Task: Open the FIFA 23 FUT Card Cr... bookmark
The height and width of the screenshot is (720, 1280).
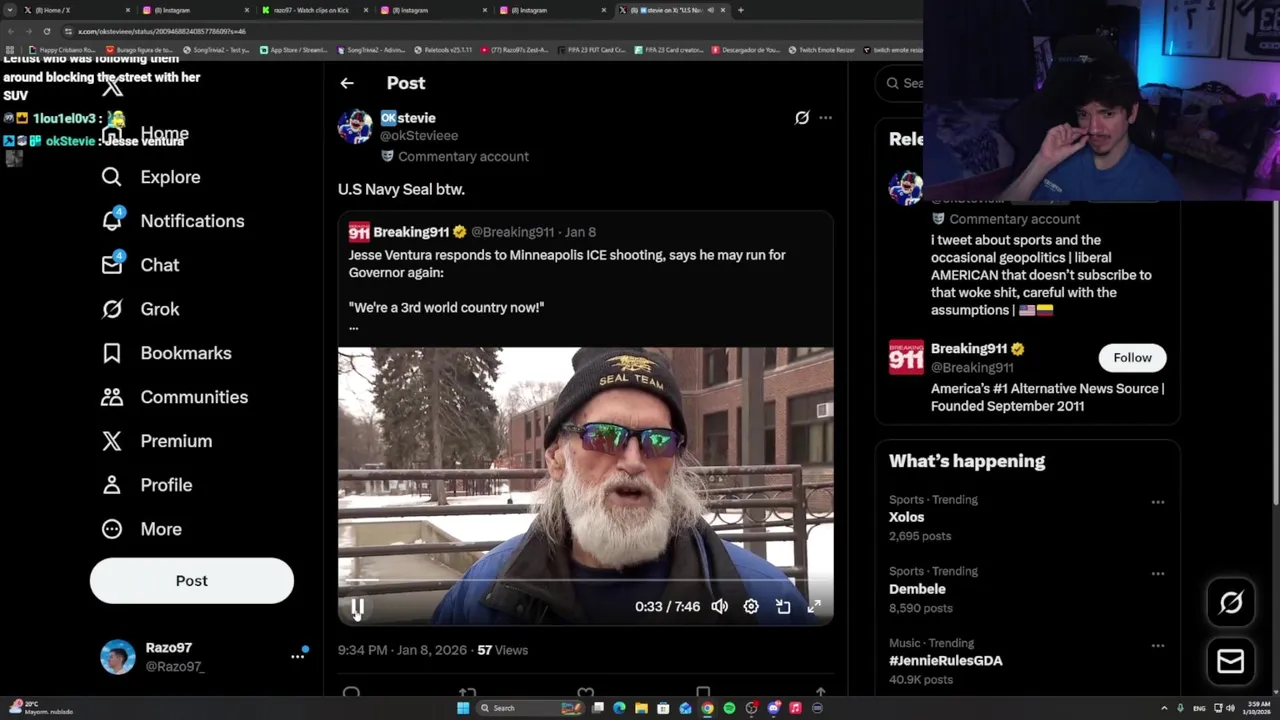Action: pyautogui.click(x=592, y=50)
